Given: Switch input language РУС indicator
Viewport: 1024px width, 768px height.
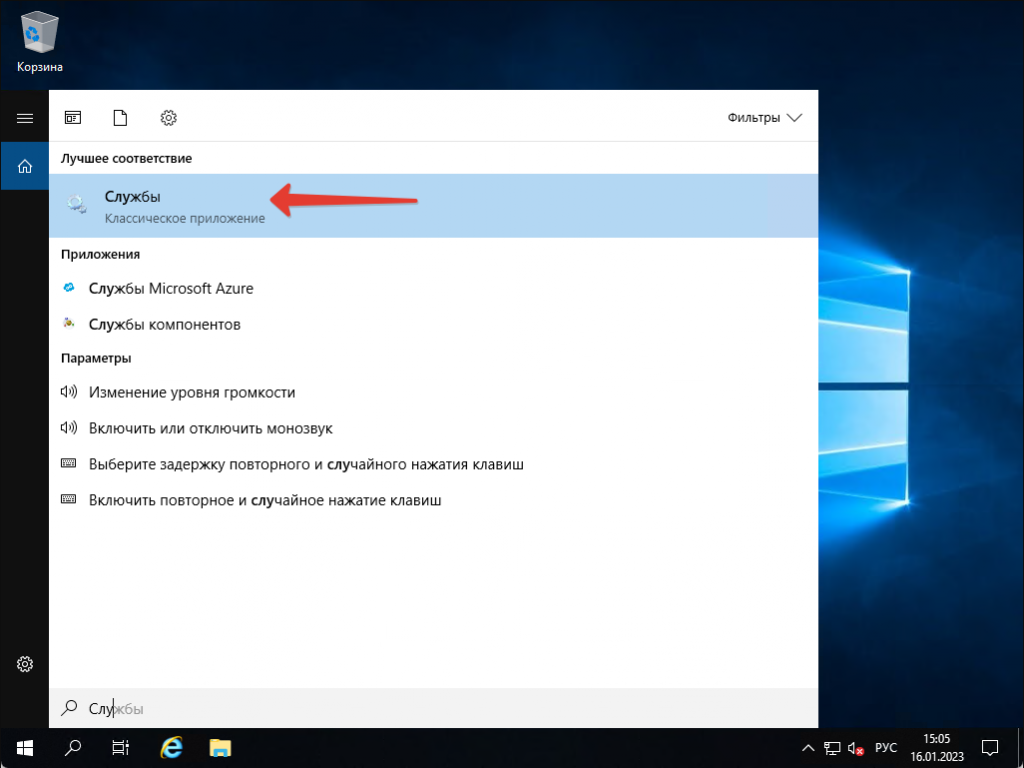Looking at the screenshot, I should pyautogui.click(x=886, y=748).
